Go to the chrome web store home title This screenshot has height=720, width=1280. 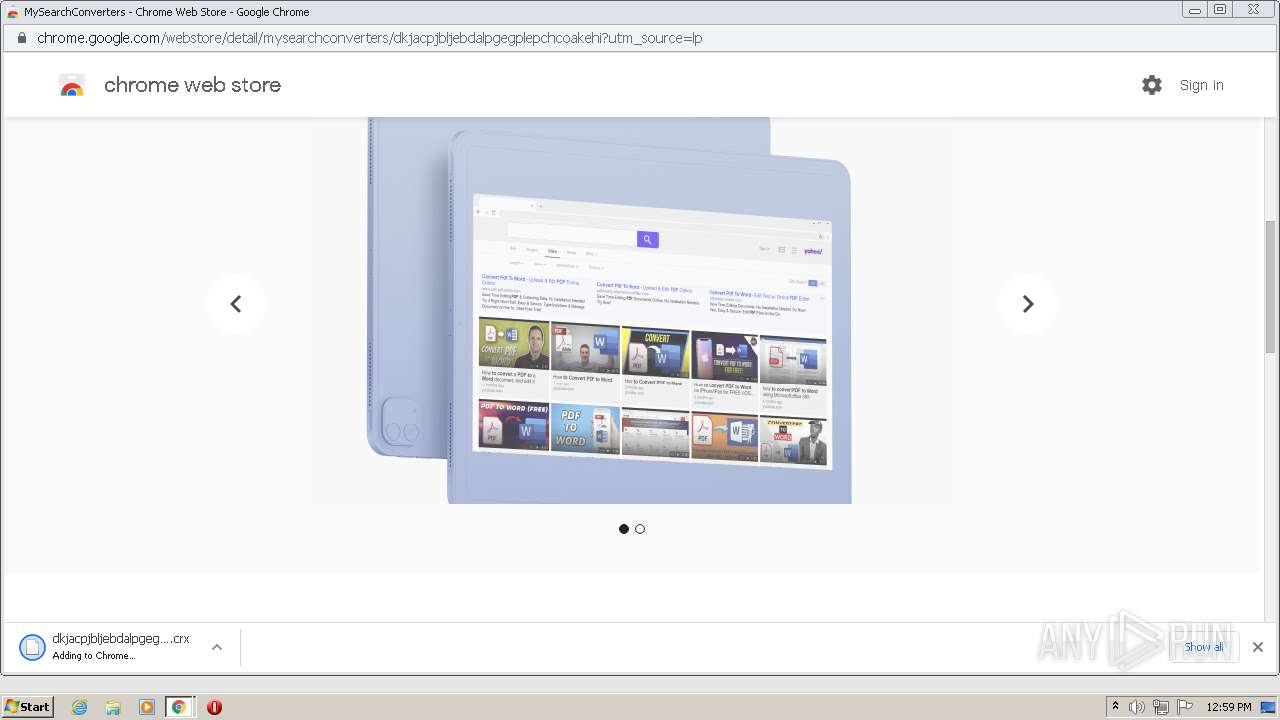point(192,85)
